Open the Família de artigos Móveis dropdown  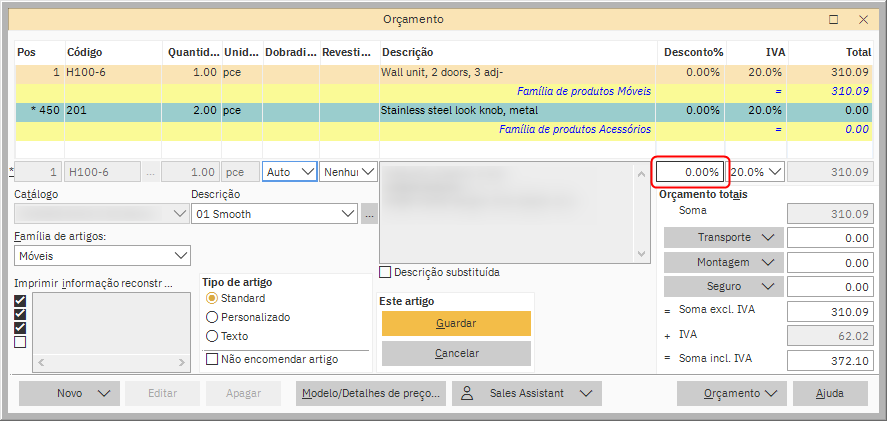tap(101, 257)
